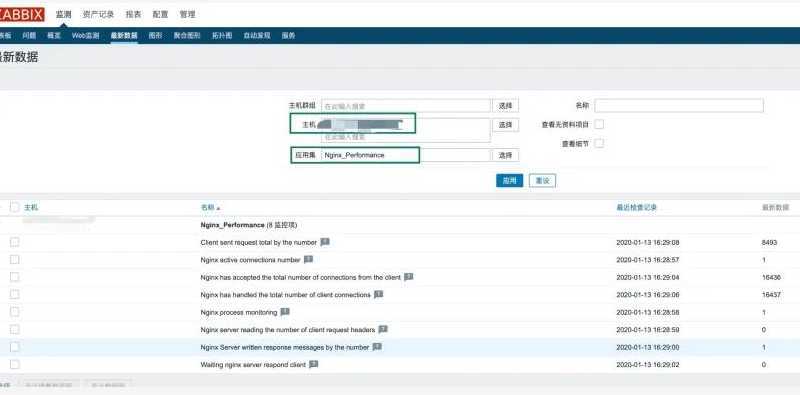Open description icon for Nginx server reading headers
The image size is (800, 395).
[x=383, y=330]
